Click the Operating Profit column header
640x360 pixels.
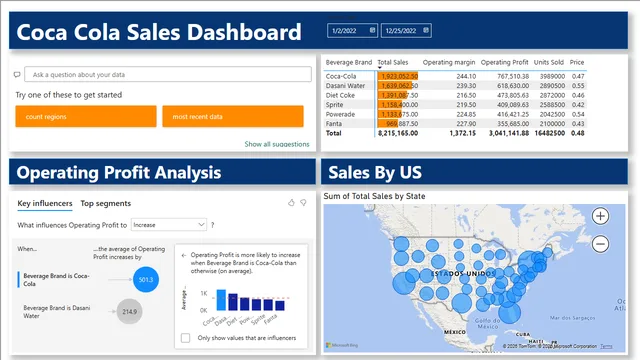pyautogui.click(x=504, y=62)
